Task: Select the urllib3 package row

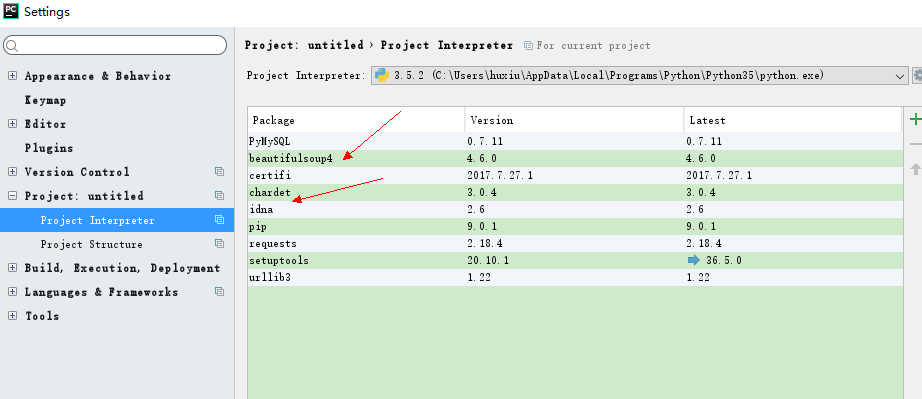Action: coord(575,277)
